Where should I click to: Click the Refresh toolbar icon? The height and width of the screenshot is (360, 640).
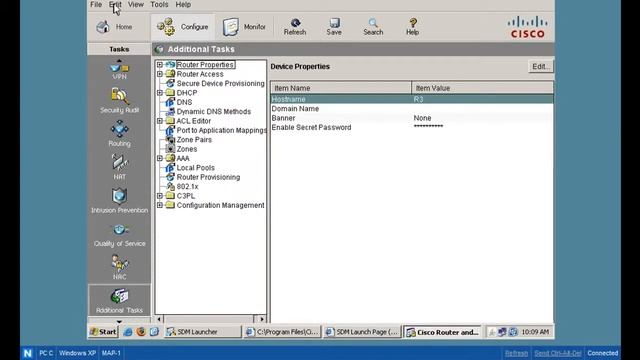coord(295,27)
